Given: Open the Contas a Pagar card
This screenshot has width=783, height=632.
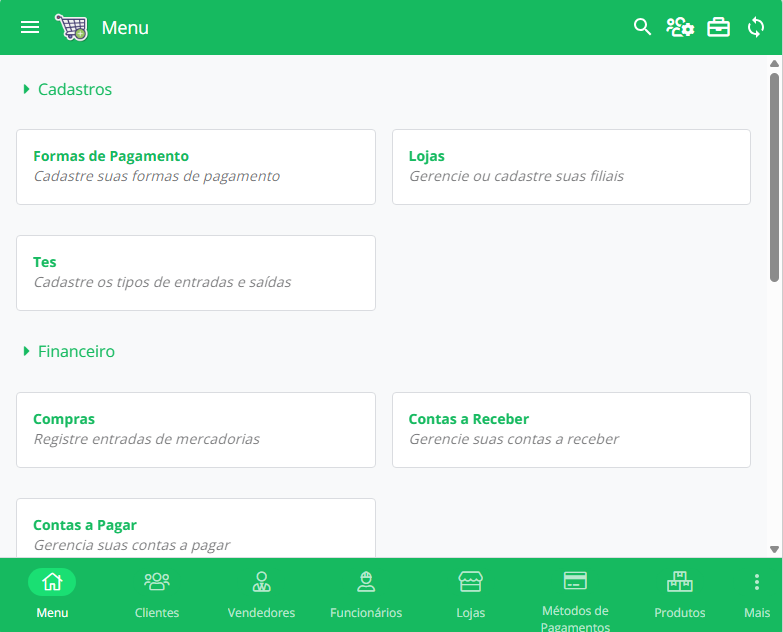Looking at the screenshot, I should (x=196, y=528).
